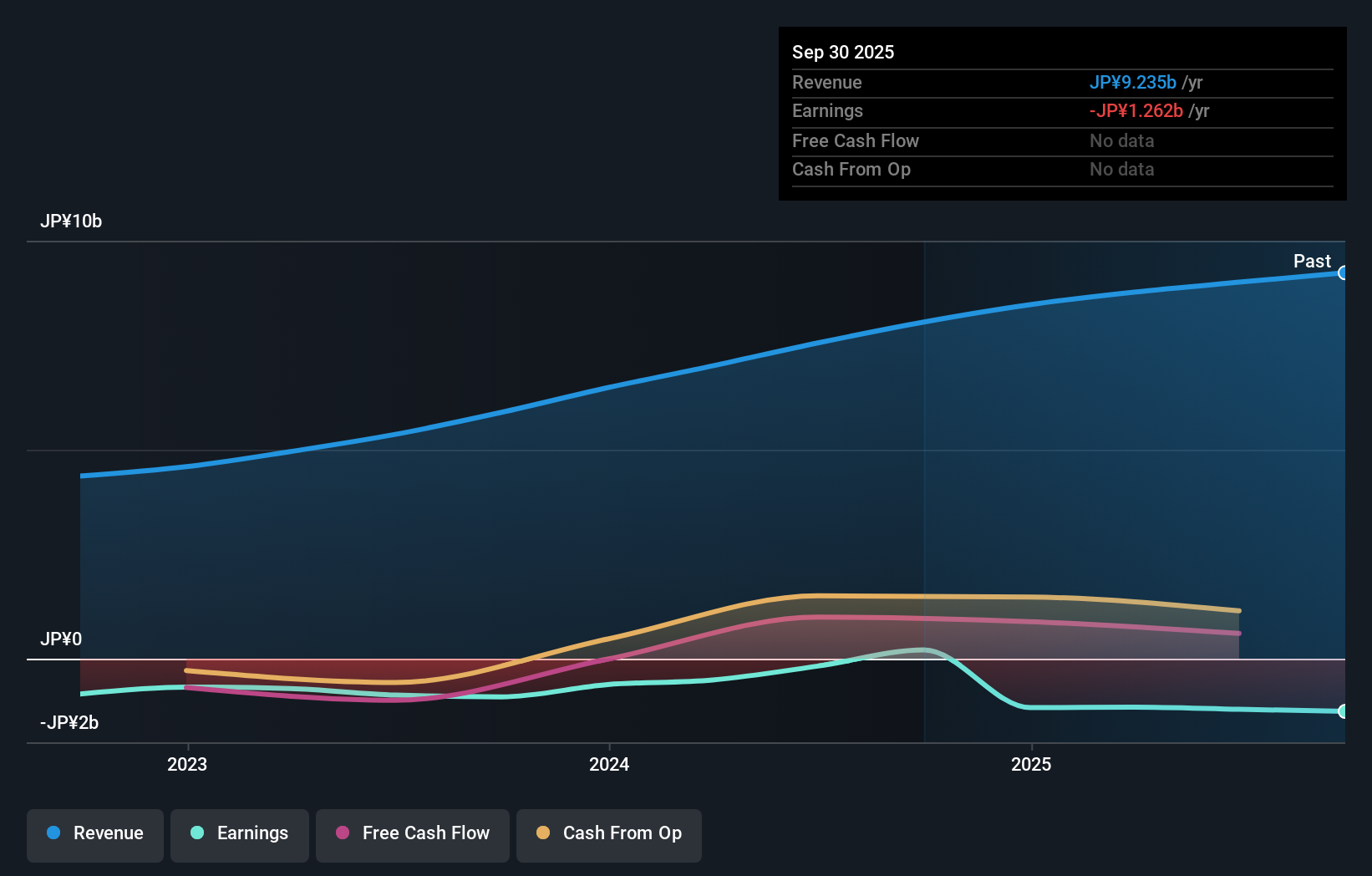The image size is (1372, 876).
Task: Click the JP¥10b axis gridline label
Action: point(72,222)
